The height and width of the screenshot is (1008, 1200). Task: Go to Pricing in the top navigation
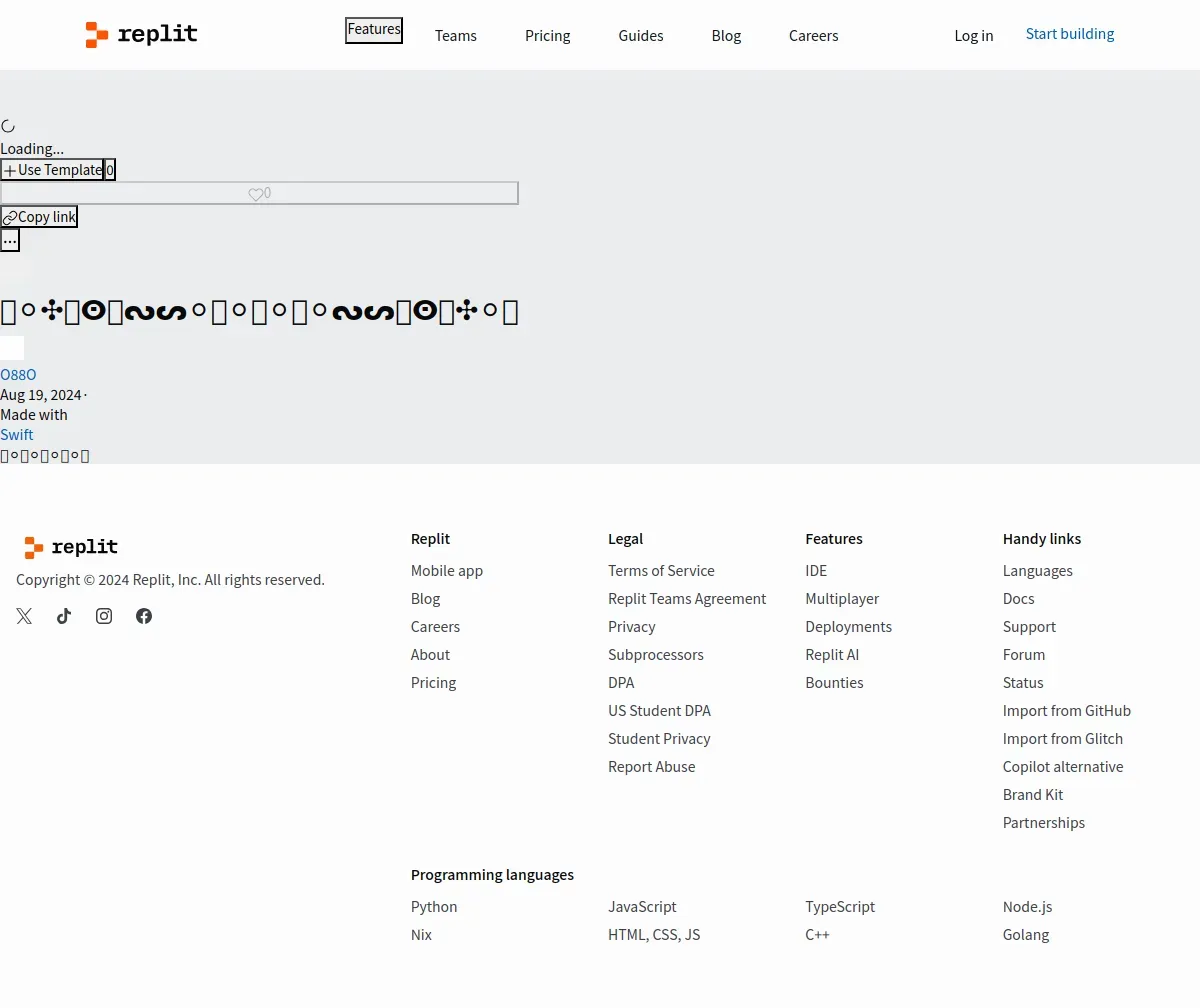pos(548,36)
